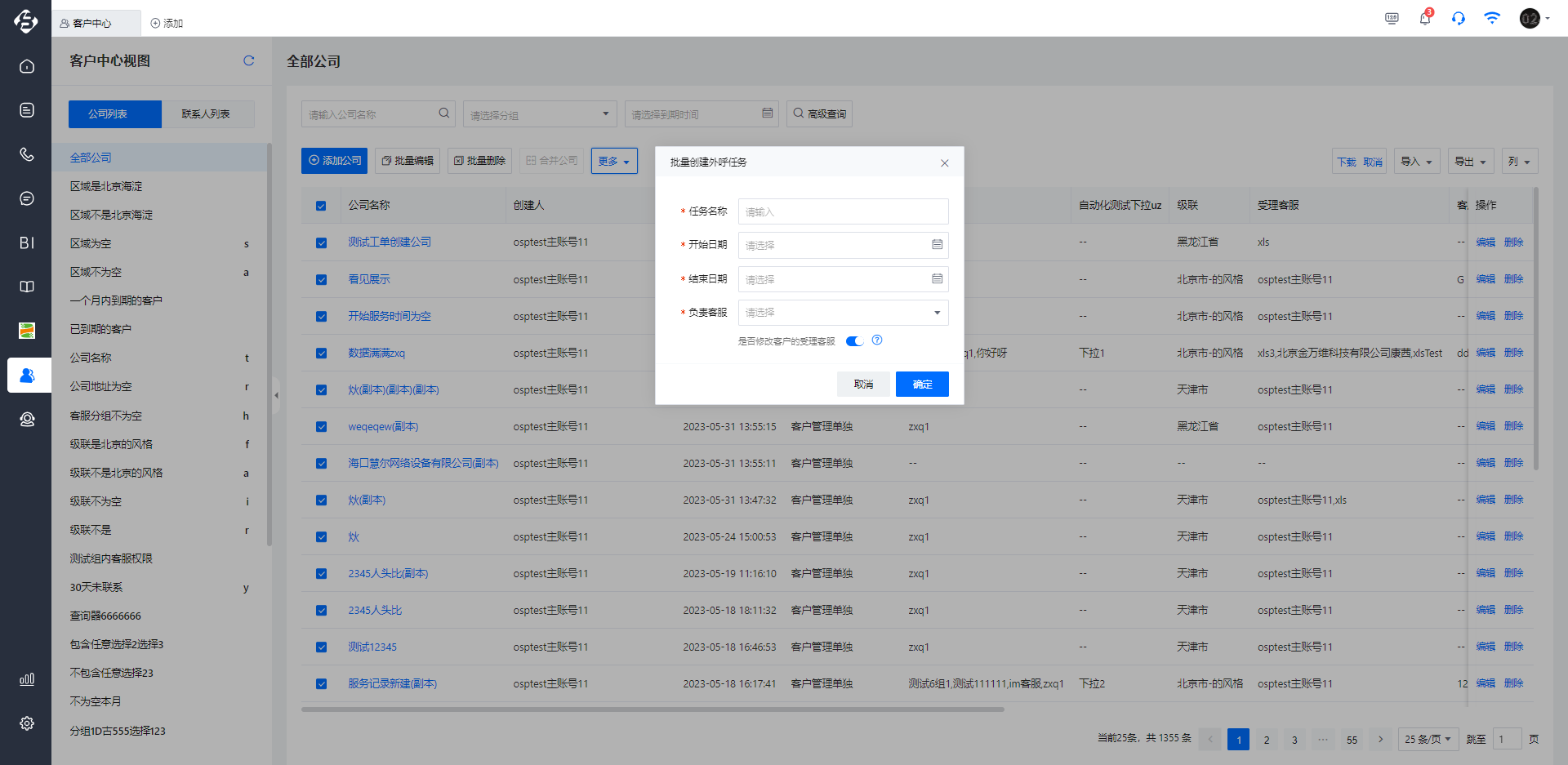Expand the 更多 dropdown above the table
This screenshot has height=765, width=1568.
pyautogui.click(x=614, y=161)
